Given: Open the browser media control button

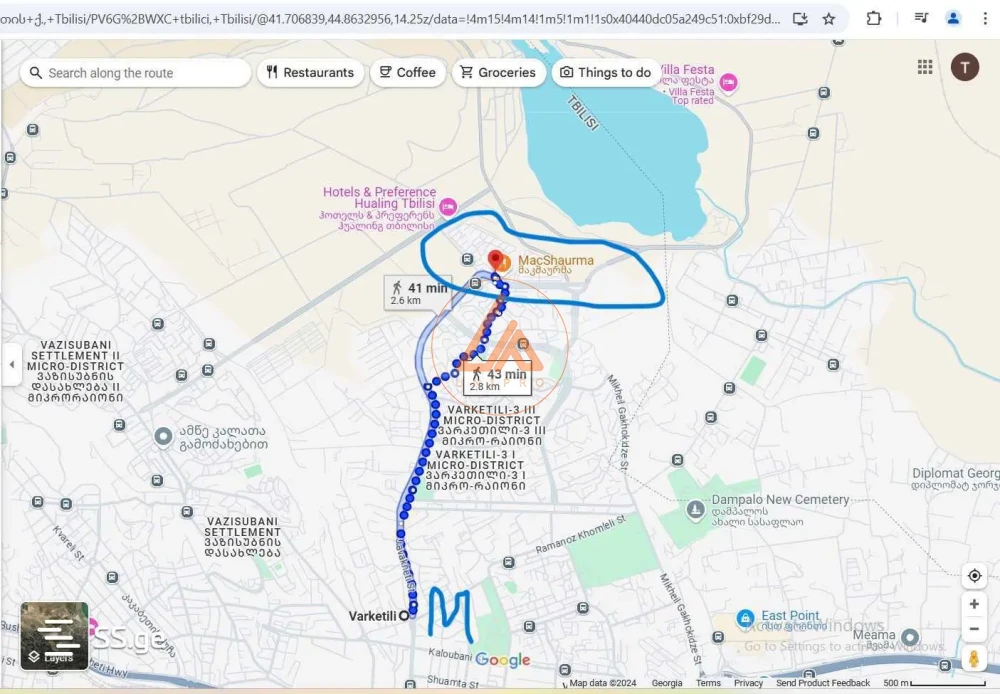Looking at the screenshot, I should point(921,18).
